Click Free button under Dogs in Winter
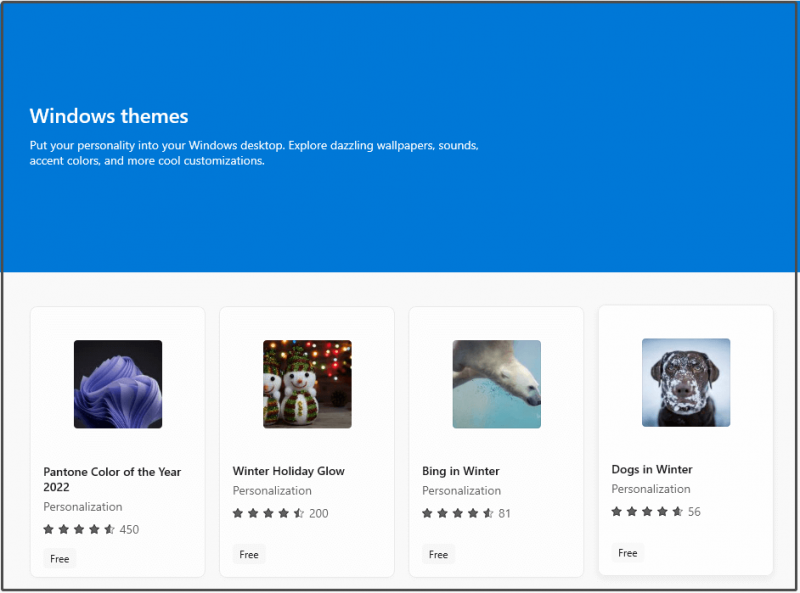This screenshot has width=800, height=593. click(628, 553)
